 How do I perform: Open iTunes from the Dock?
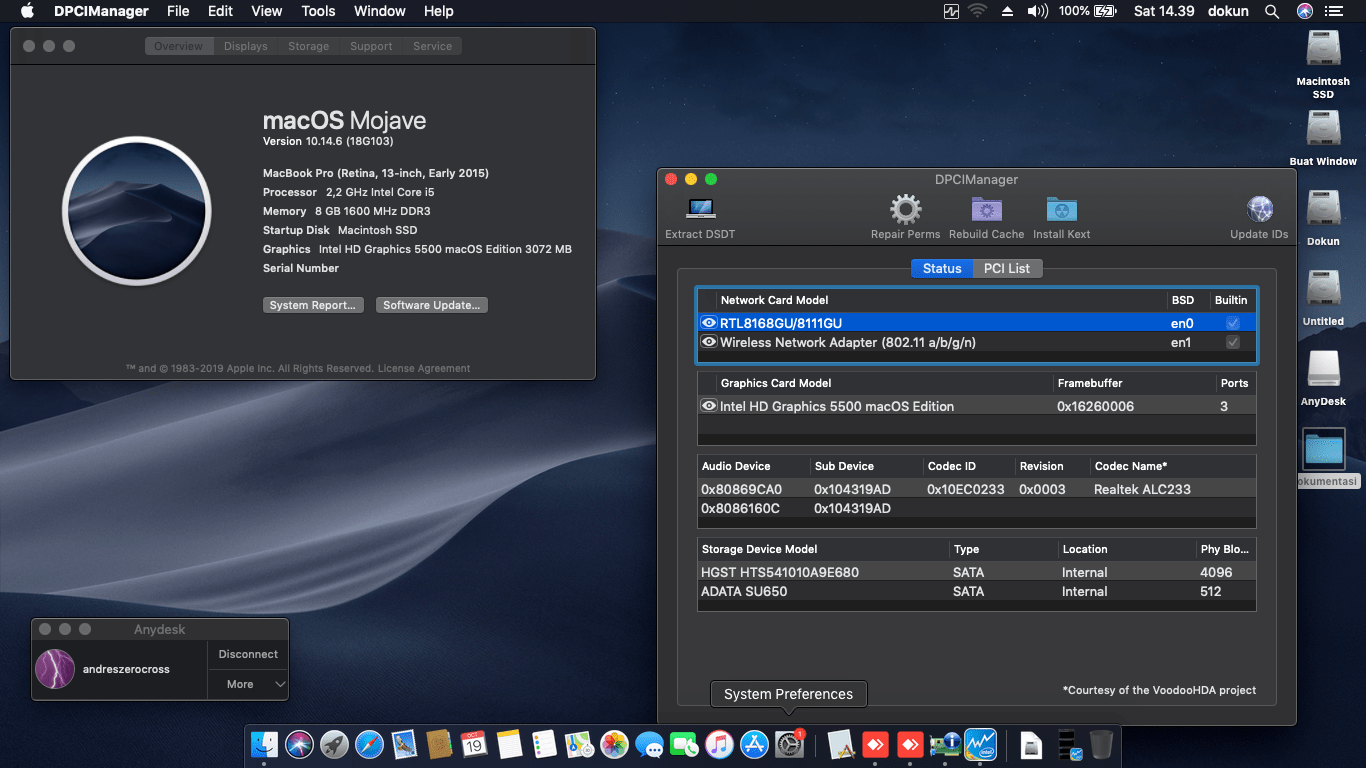[719, 744]
